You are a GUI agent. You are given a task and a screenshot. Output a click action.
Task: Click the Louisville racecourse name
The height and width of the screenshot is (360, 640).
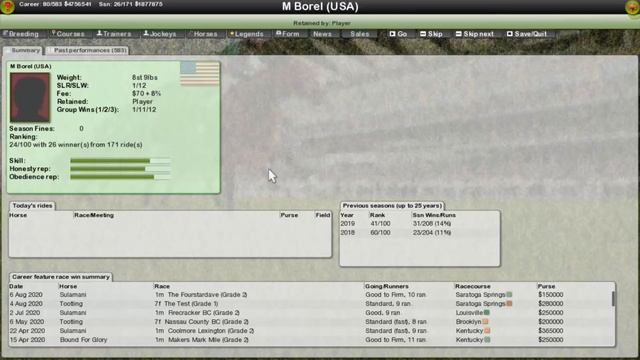[469, 313]
